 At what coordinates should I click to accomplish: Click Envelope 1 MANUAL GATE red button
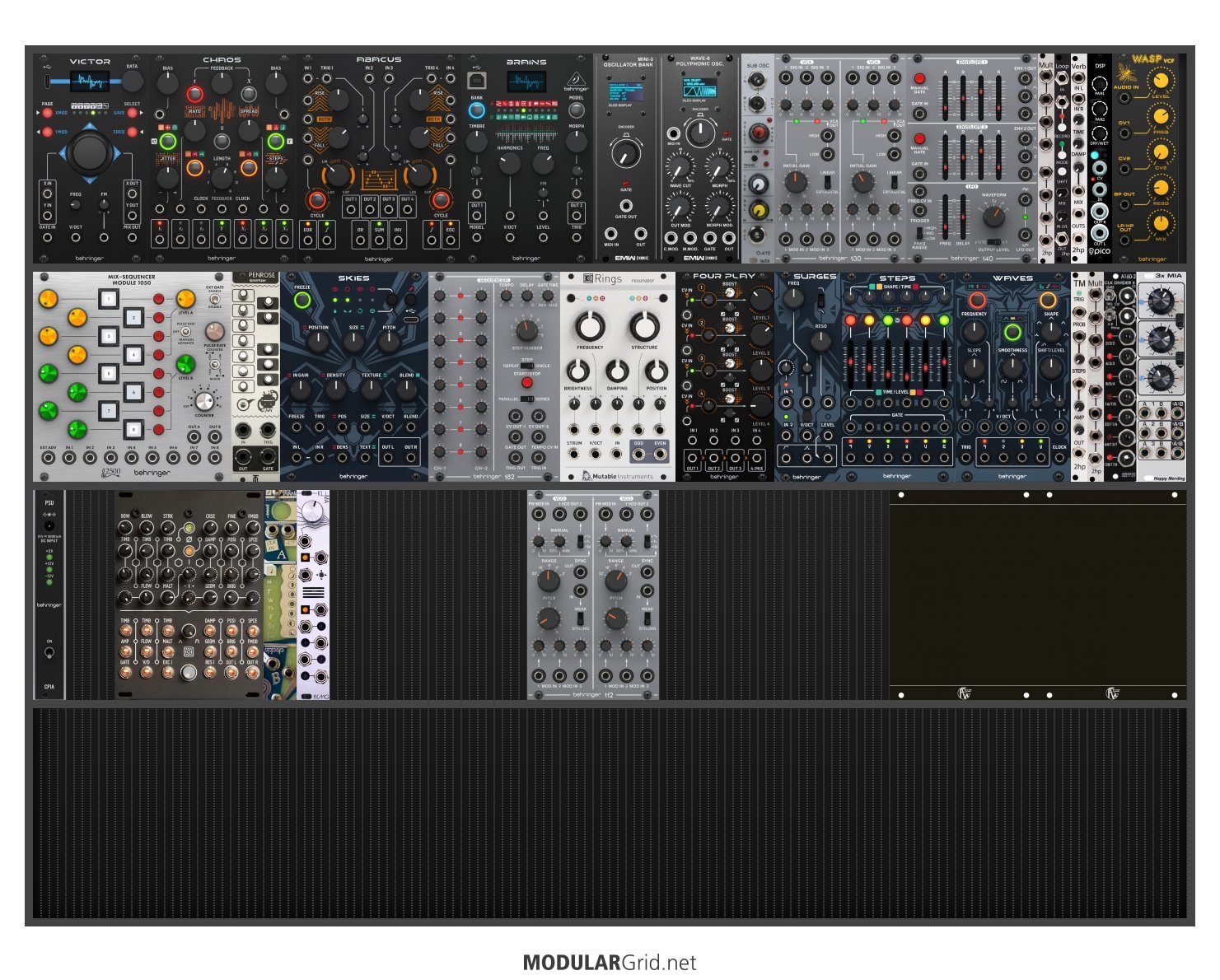(919, 78)
